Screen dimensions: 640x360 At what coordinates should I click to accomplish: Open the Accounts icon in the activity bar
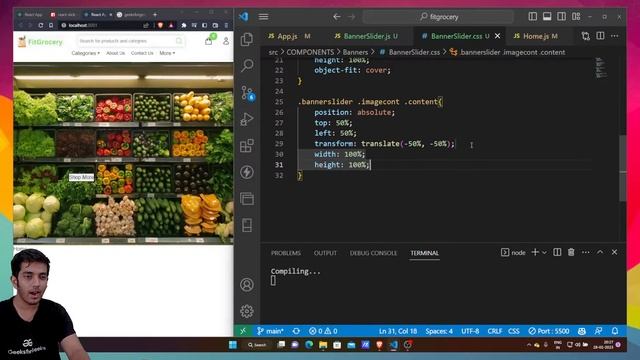(247, 284)
